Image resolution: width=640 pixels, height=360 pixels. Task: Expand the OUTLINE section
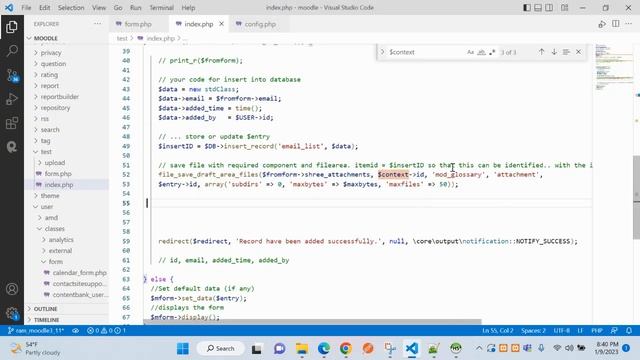click(x=45, y=309)
